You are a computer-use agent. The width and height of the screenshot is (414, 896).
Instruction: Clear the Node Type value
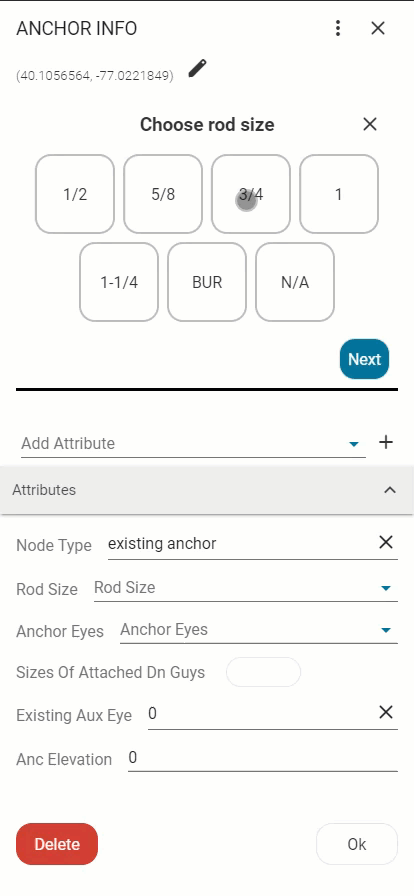[386, 542]
